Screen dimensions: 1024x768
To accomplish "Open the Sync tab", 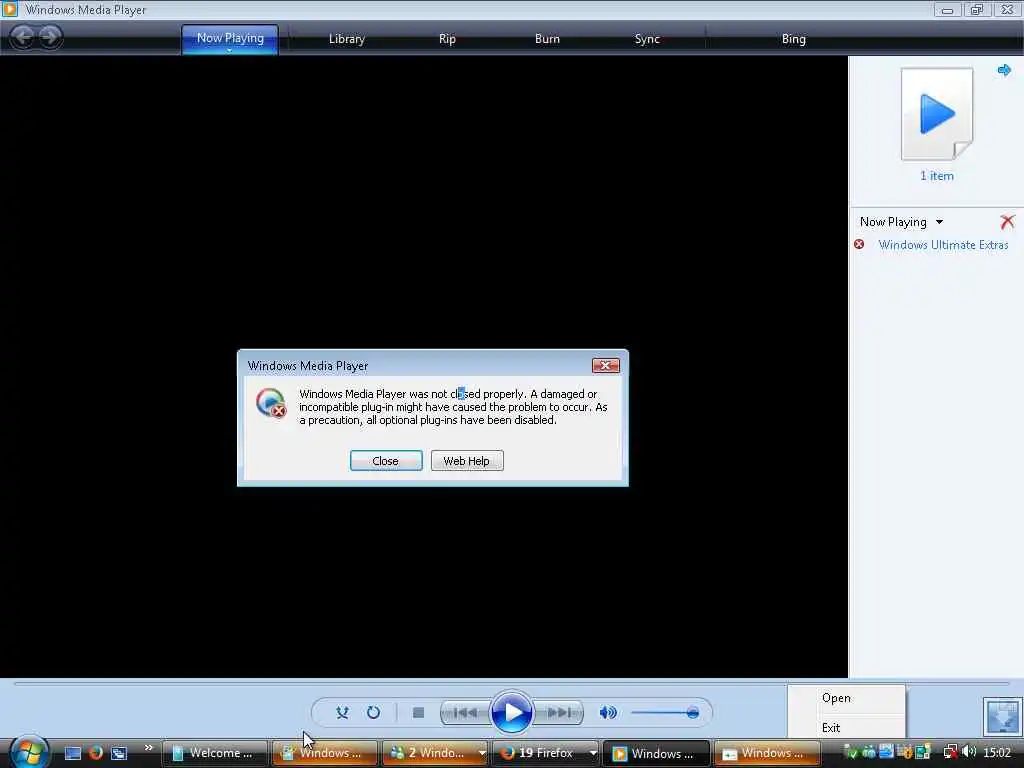I will pos(647,39).
